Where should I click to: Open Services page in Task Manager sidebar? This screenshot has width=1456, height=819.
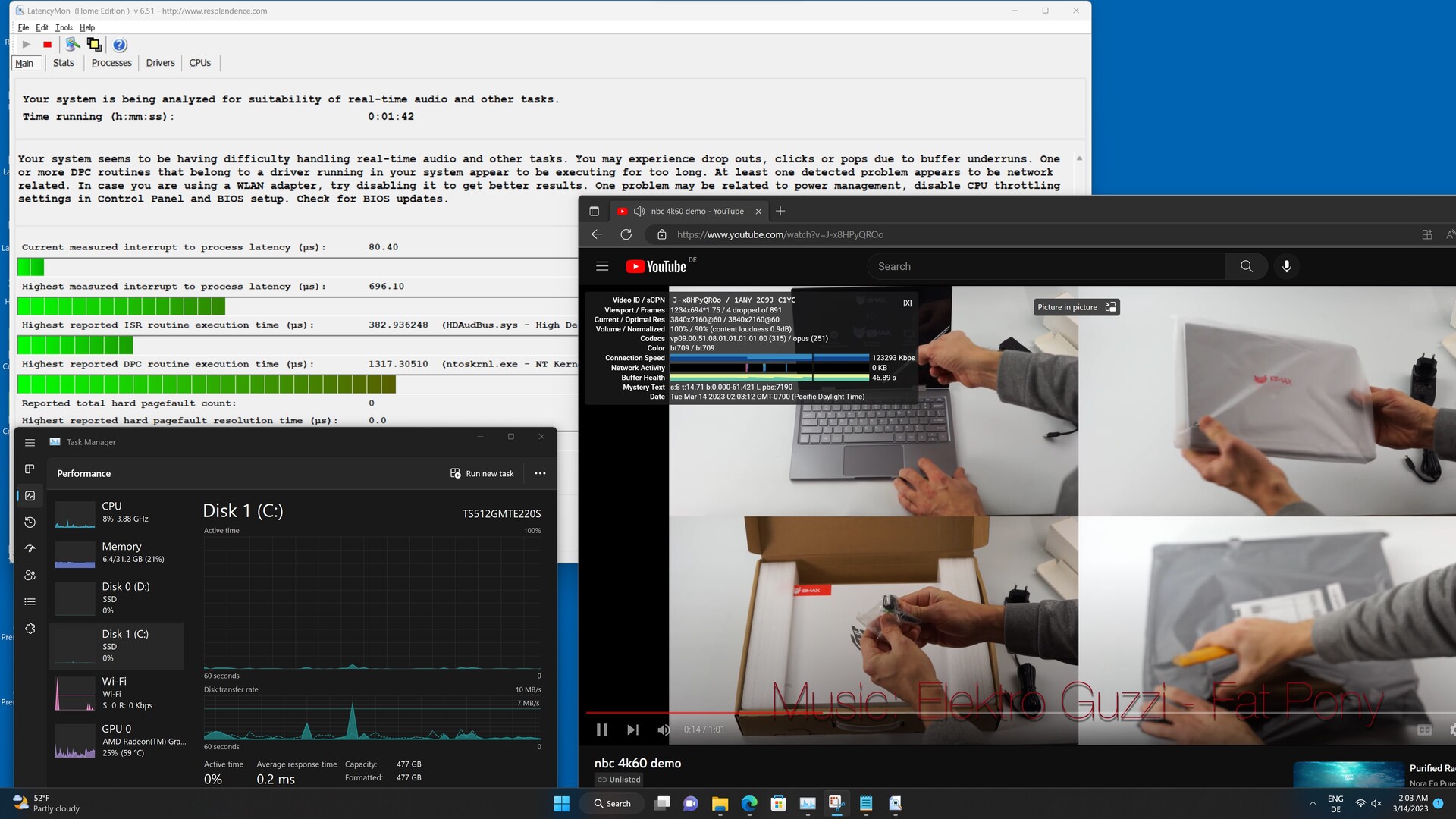30,629
